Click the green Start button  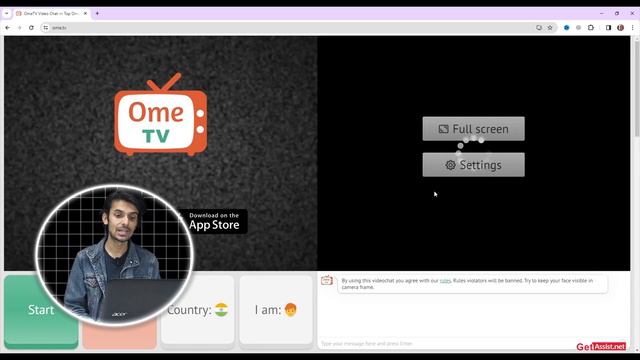pos(41,312)
